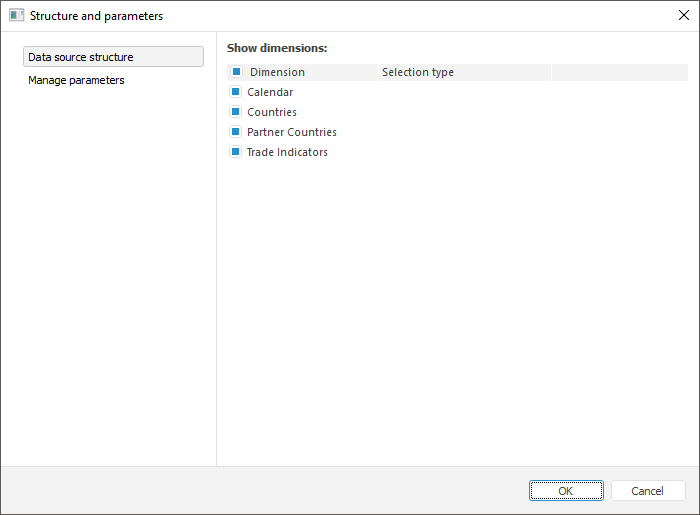Switch to the Manage parameters section
This screenshot has height=515, width=700.
(x=76, y=80)
